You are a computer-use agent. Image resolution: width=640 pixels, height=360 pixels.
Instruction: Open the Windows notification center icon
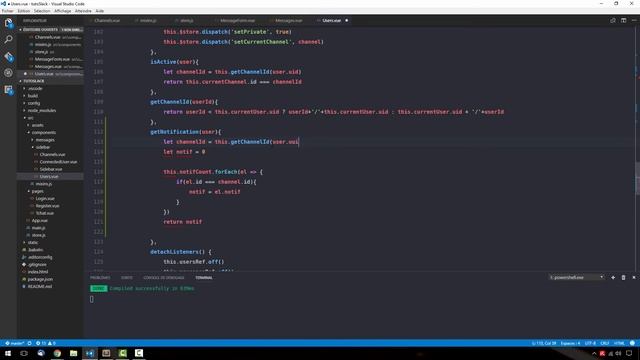pos(629,353)
